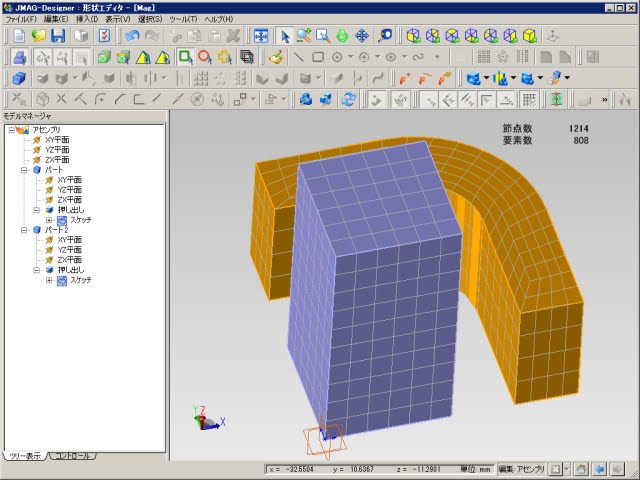Select the arrow pointer selection tool
The image size is (640, 480).
(x=284, y=35)
